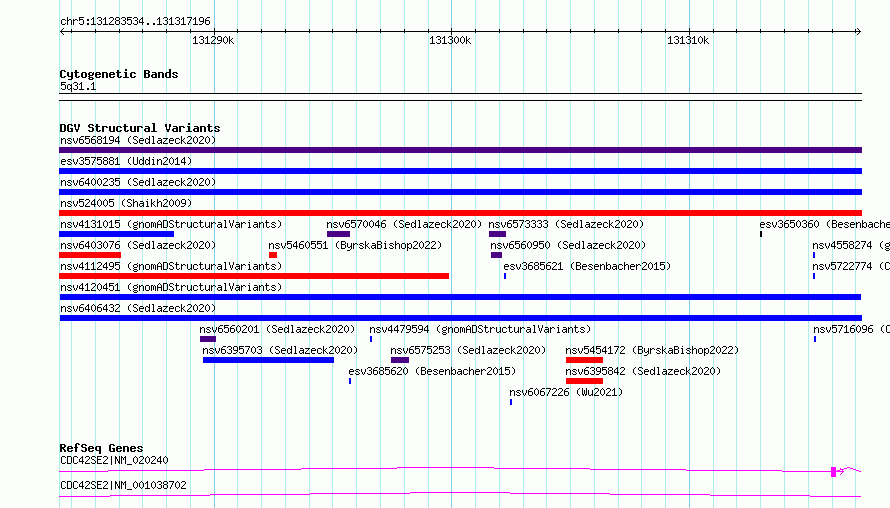Open the nsv5460551 (ByrskaBishop2022) label
This screenshot has height=508, width=890.
click(x=355, y=245)
